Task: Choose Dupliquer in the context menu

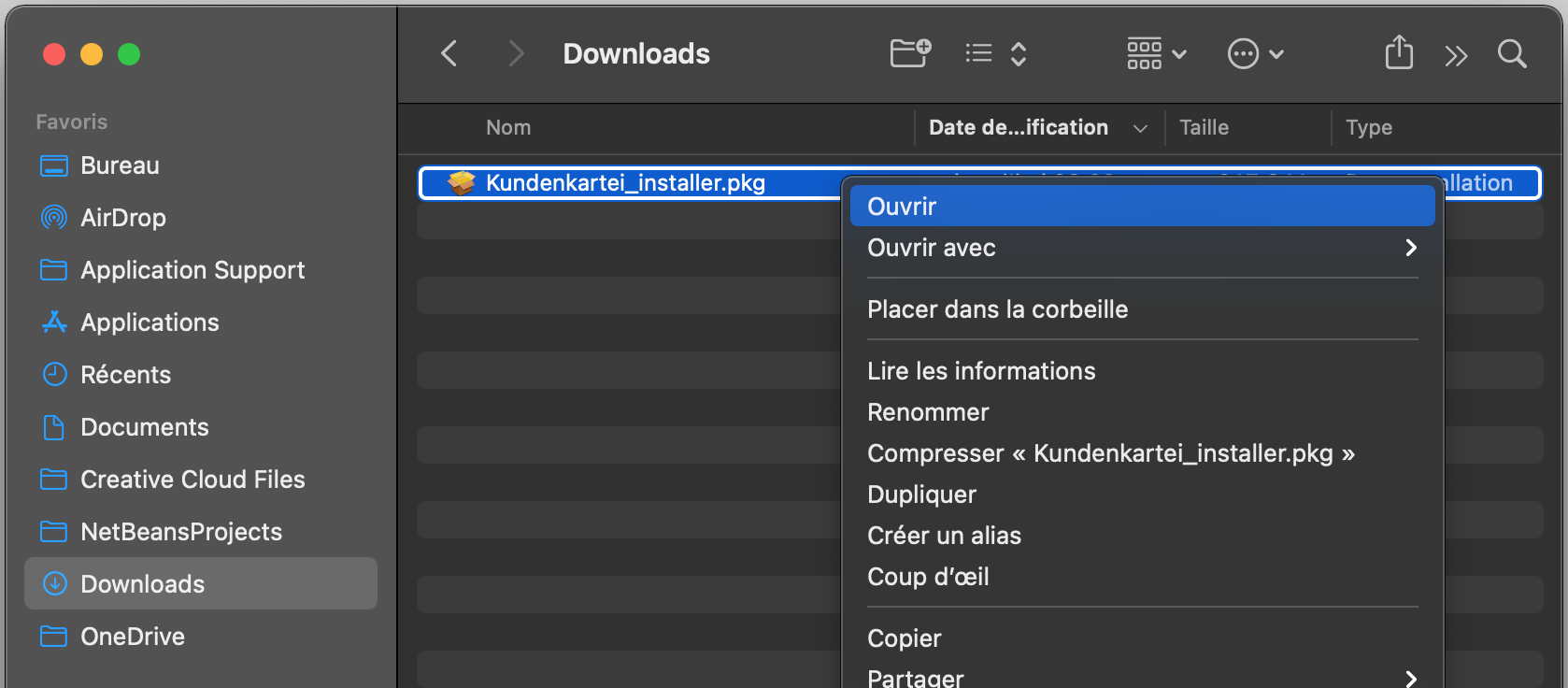Action: [1142, 494]
